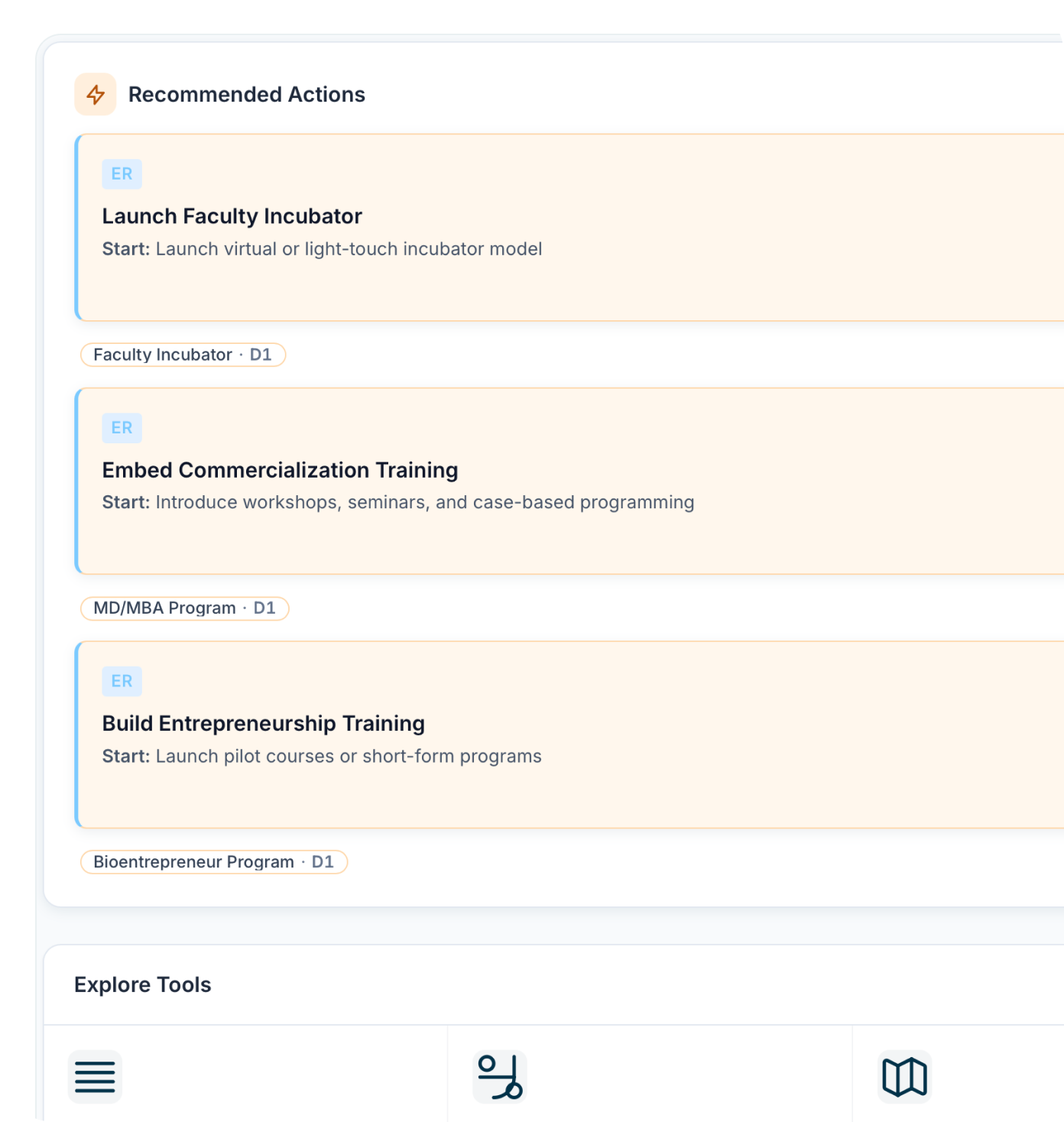This screenshot has height=1122, width=1064.
Task: Open the route path tool icon
Action: tap(500, 1077)
